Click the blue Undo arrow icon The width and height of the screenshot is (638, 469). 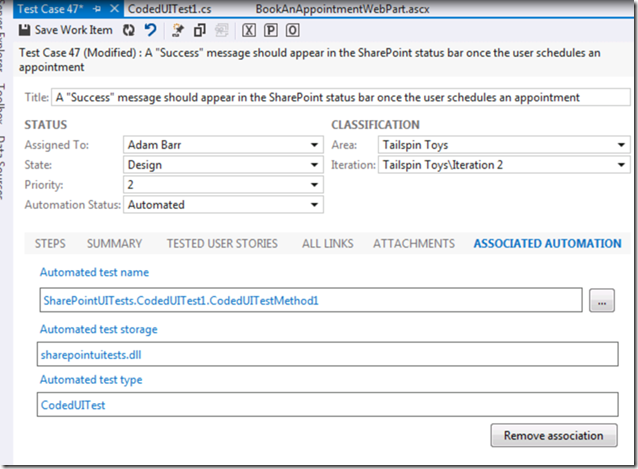click(149, 30)
